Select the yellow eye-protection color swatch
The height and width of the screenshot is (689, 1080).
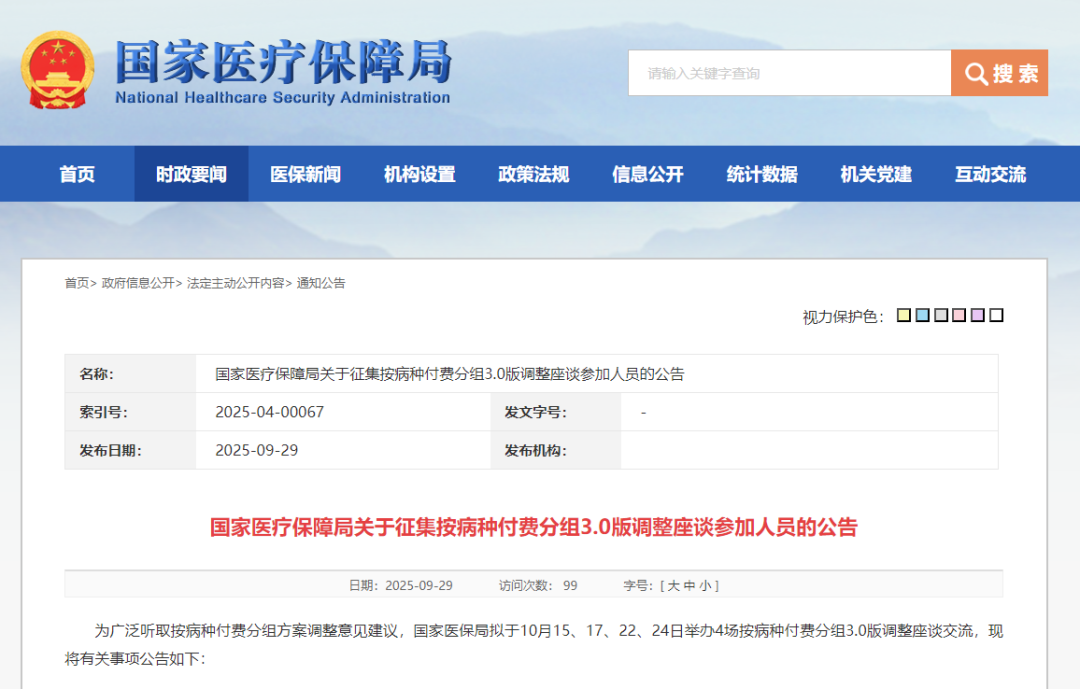pos(904,315)
